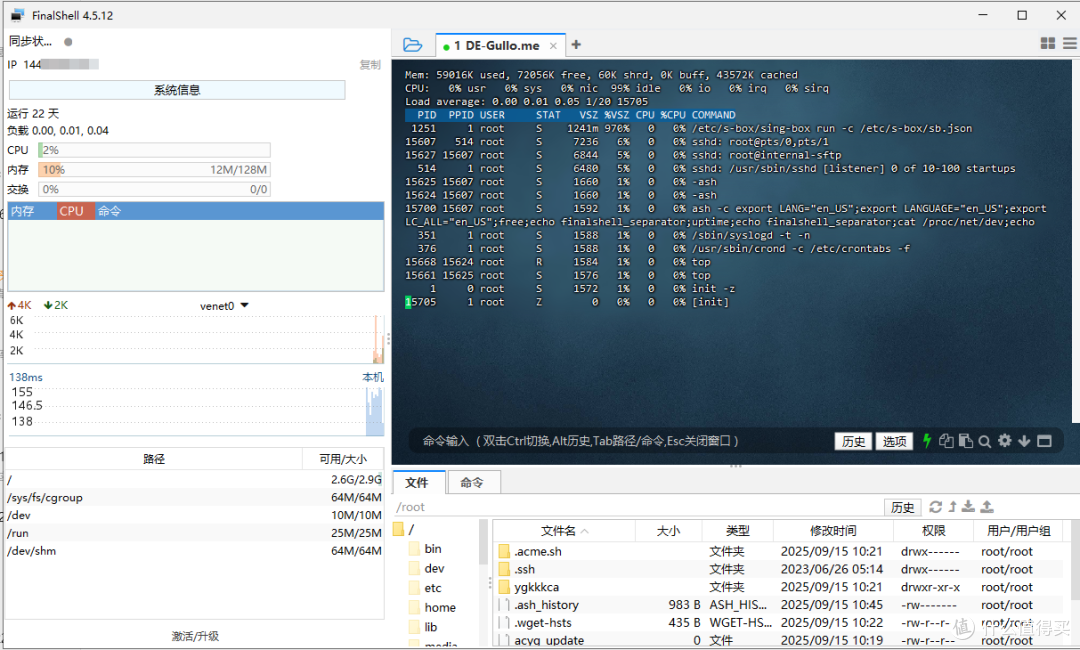The image size is (1080, 650).
Task: Click the download file icon
Action: (968, 507)
